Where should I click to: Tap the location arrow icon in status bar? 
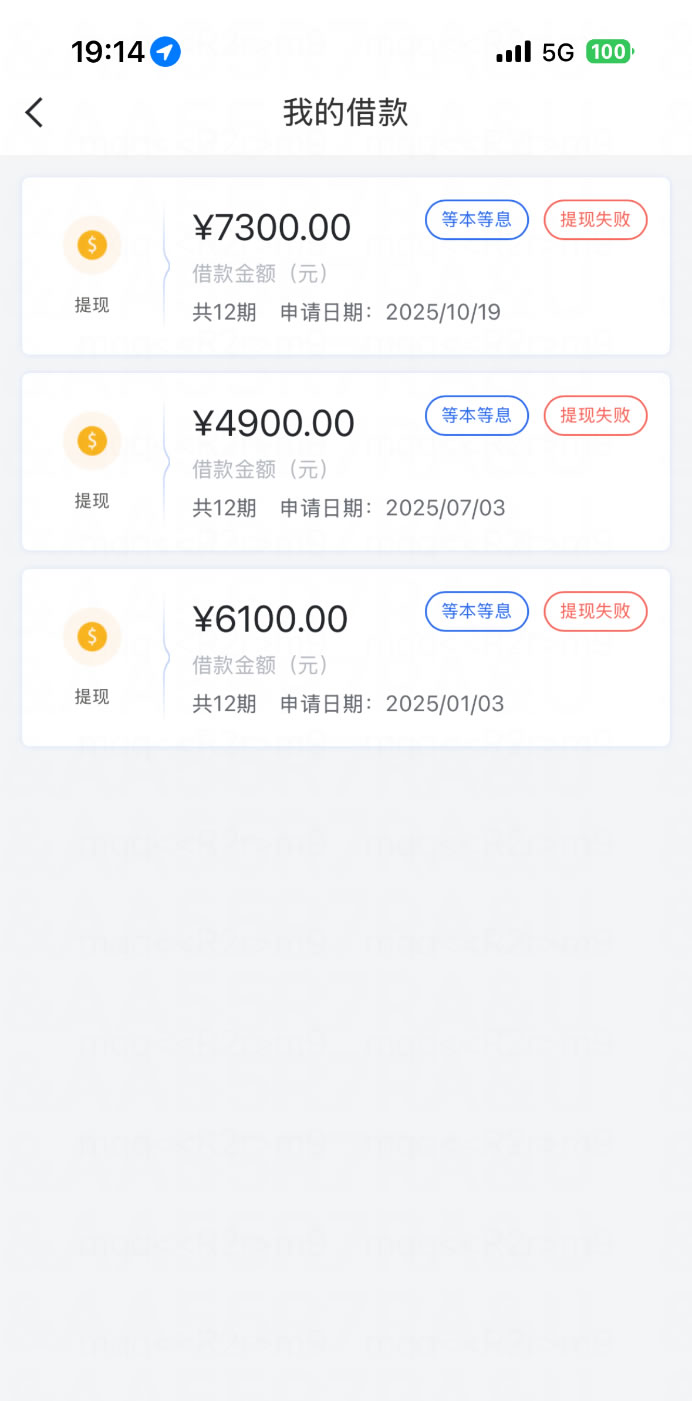(x=166, y=52)
